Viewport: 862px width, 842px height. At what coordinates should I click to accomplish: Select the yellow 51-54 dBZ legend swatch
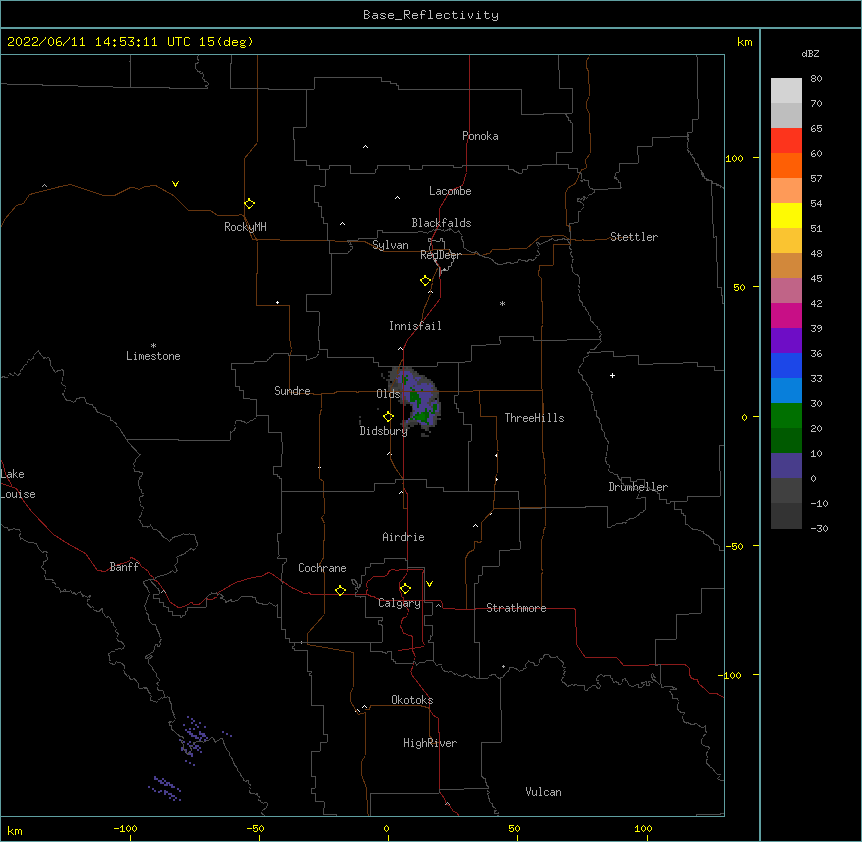click(x=786, y=215)
